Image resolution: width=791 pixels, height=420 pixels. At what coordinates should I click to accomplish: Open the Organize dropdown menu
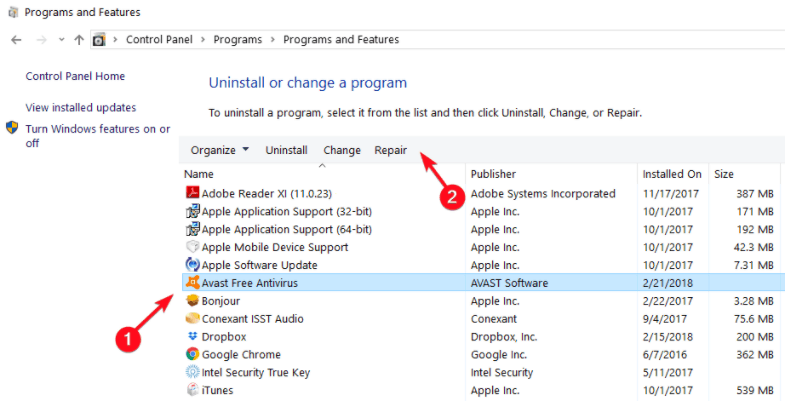click(219, 150)
